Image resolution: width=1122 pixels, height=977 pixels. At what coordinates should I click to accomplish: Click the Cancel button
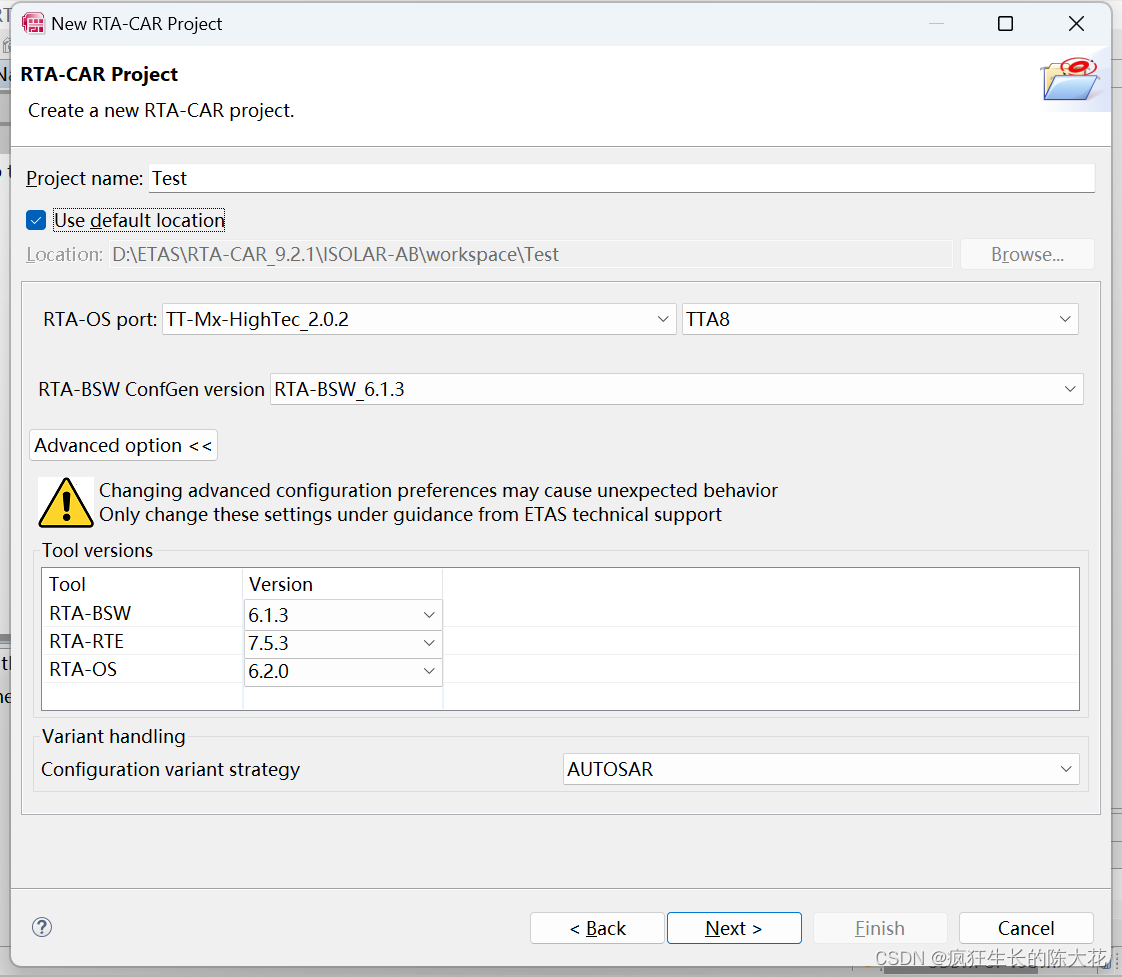coord(1025,927)
